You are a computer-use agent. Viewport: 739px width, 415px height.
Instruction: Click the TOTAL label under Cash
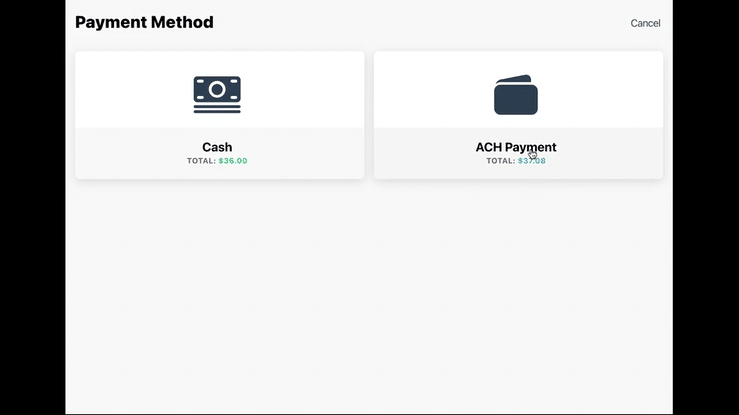[x=201, y=161]
